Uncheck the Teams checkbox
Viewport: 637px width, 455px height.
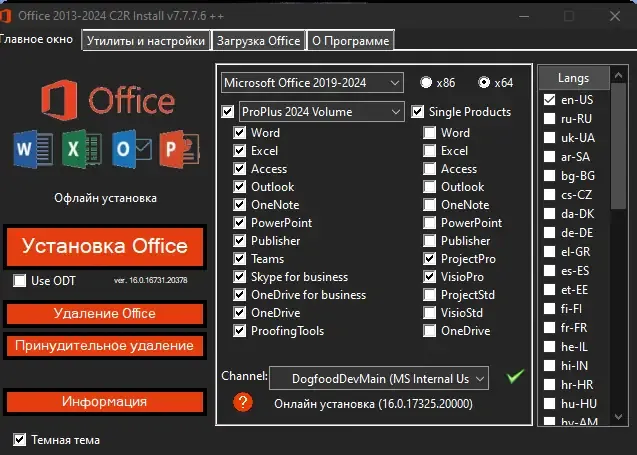coord(240,258)
